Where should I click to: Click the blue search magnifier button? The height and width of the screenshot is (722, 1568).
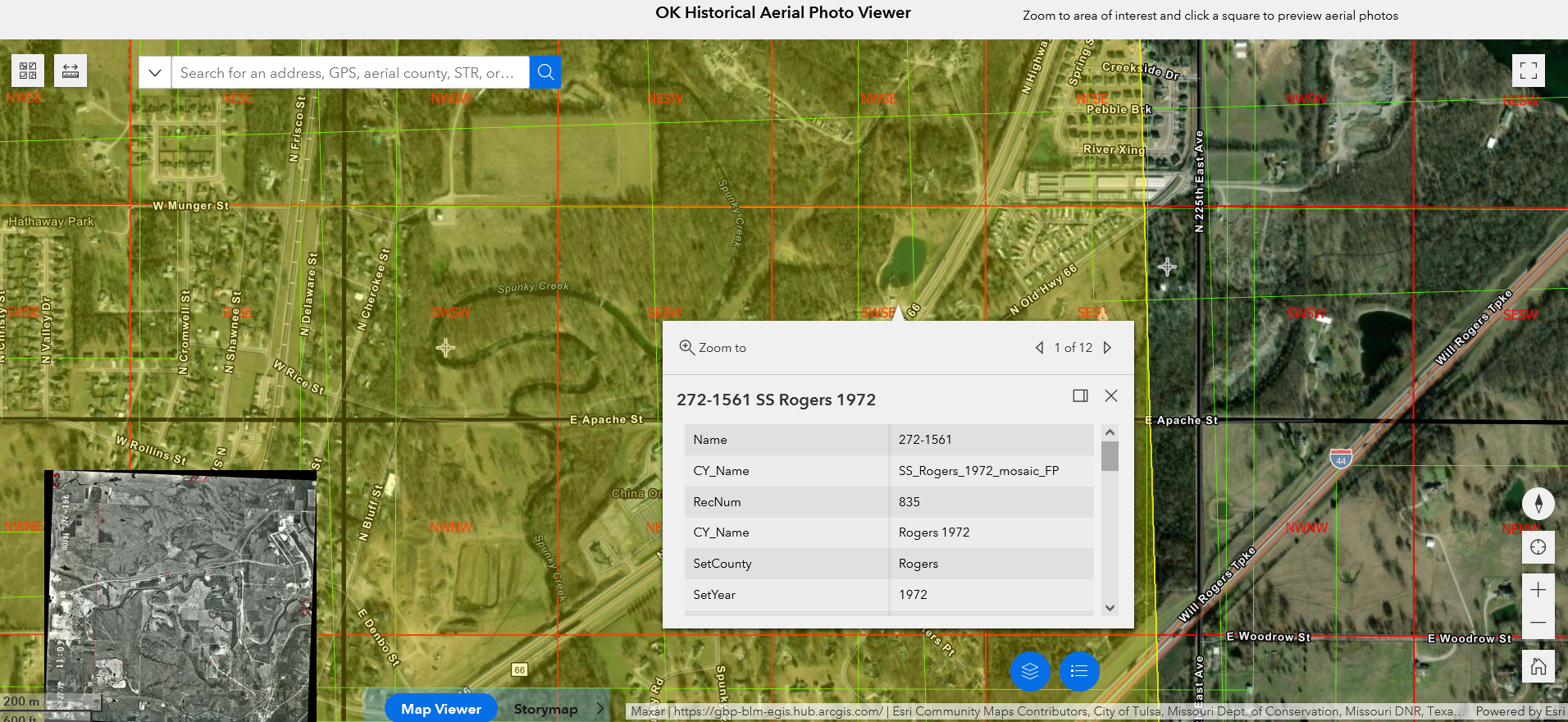click(x=545, y=72)
